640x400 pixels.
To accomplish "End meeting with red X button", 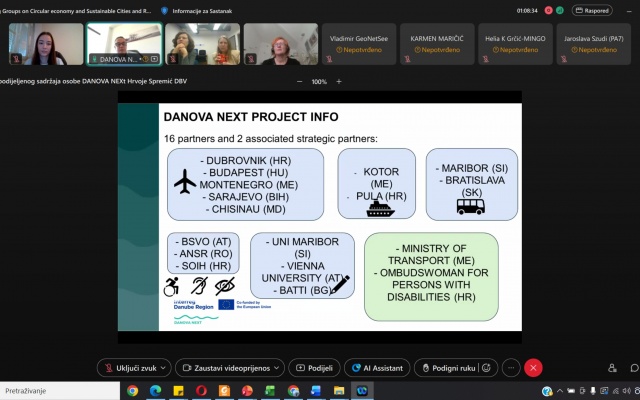I will click(x=533, y=368).
